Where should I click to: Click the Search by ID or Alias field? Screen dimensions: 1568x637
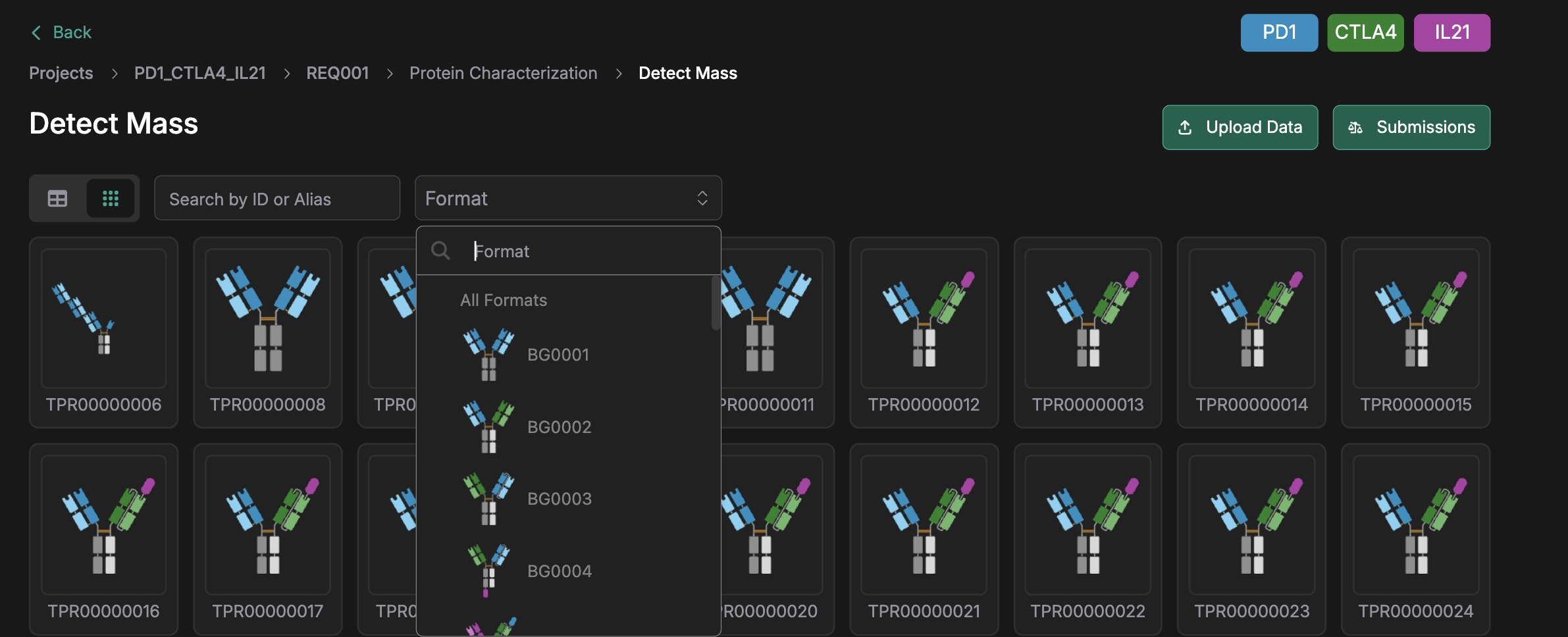pyautogui.click(x=277, y=198)
